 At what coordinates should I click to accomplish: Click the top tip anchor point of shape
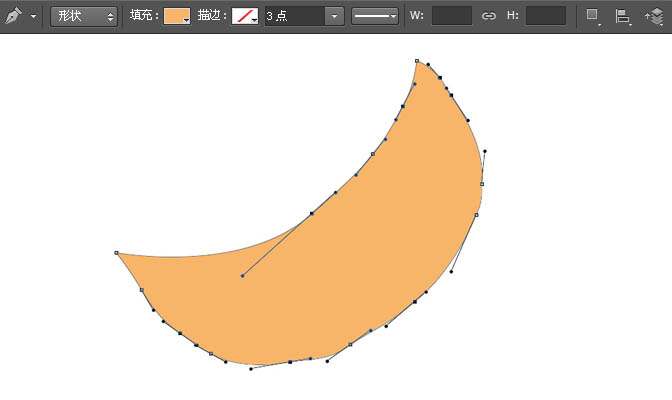click(417, 61)
